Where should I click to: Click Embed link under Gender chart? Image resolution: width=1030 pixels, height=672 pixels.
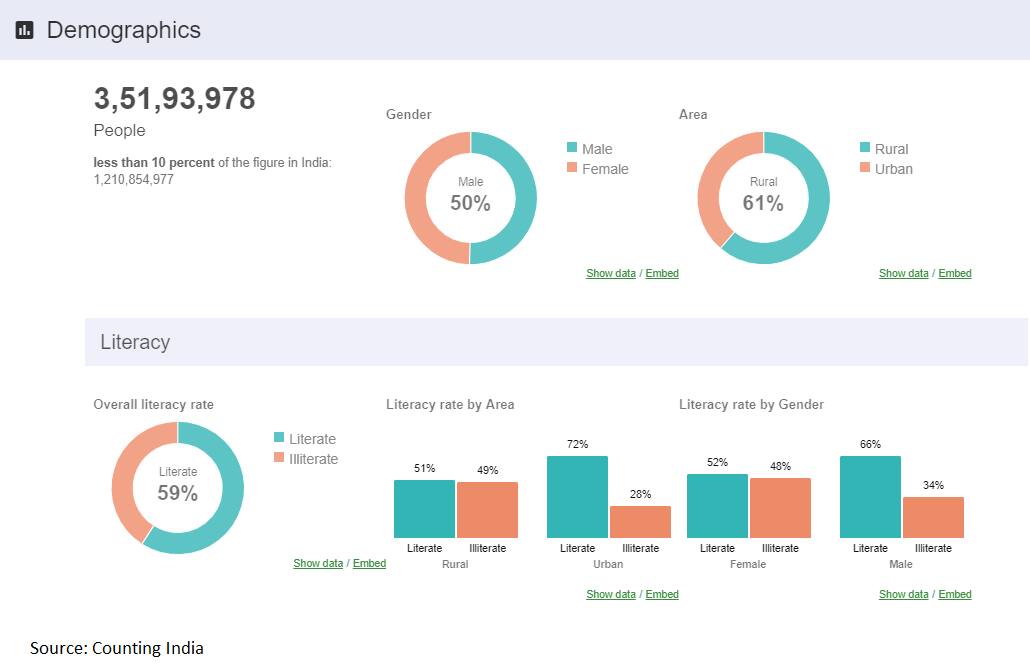pos(662,273)
